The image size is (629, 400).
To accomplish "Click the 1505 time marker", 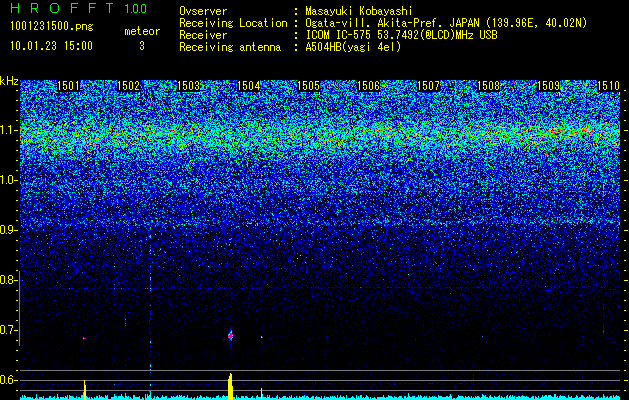I will [x=308, y=86].
